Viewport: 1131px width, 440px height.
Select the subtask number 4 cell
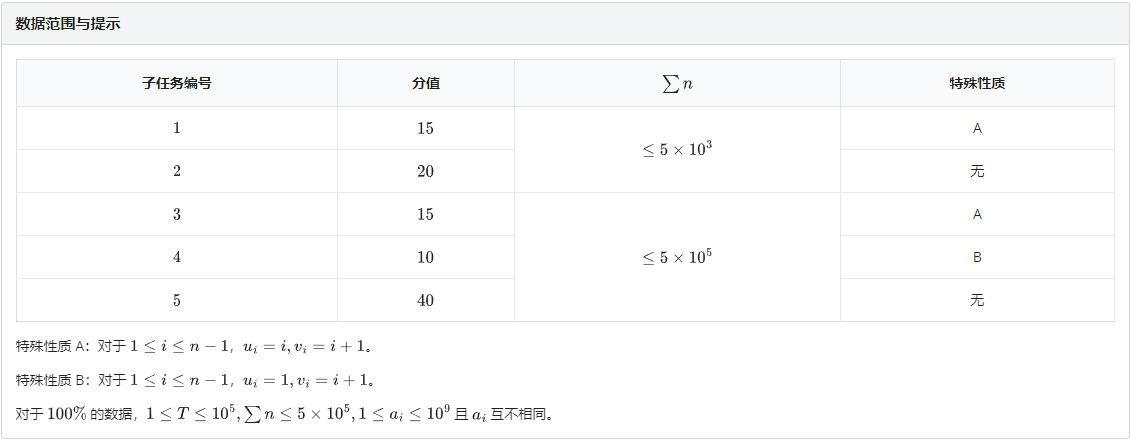coord(177,257)
